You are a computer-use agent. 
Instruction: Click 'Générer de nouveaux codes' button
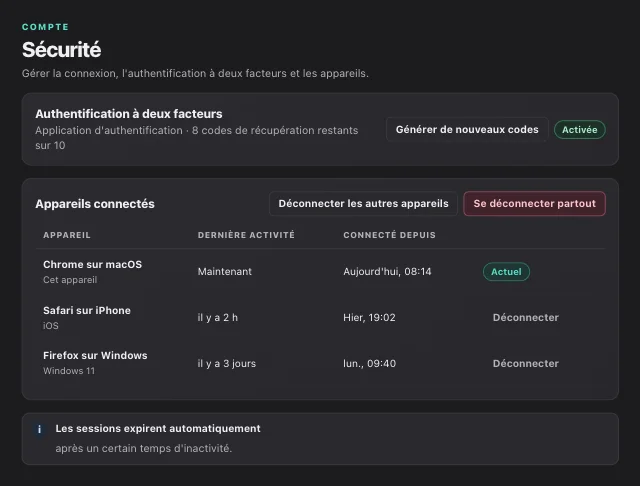point(467,130)
